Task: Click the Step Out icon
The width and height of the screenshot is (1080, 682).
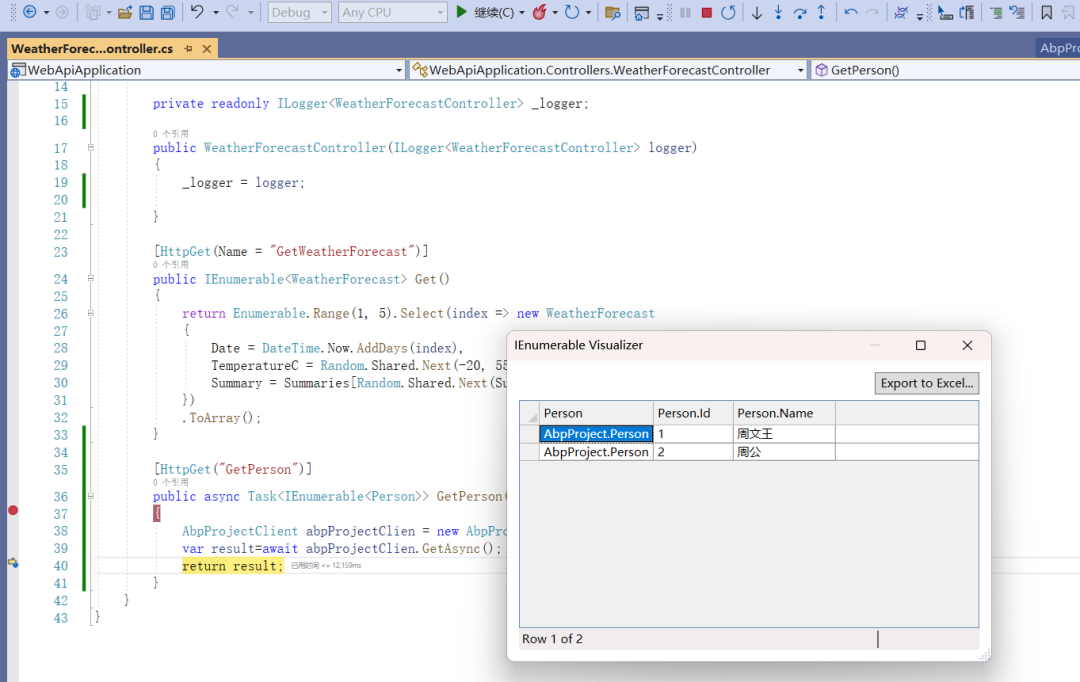Action: [x=821, y=12]
